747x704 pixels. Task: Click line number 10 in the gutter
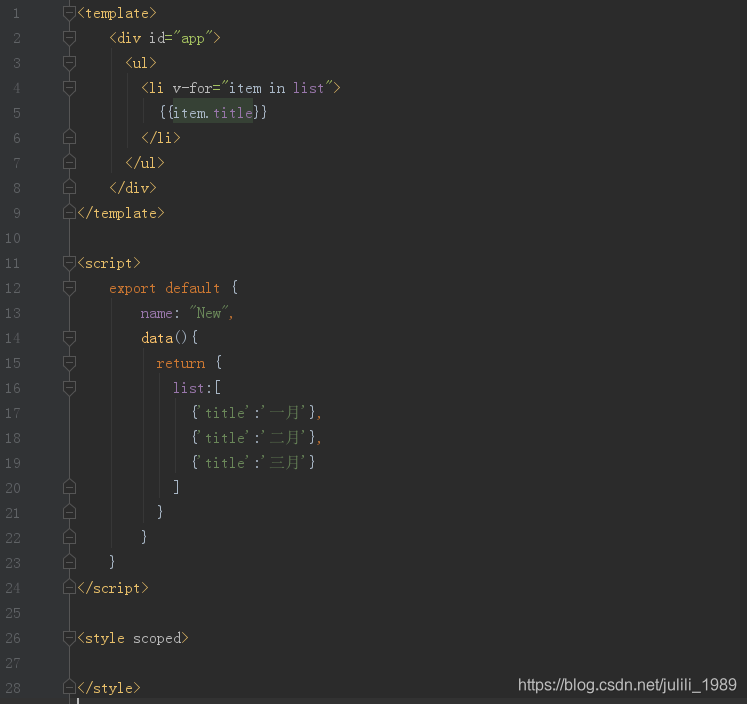pyautogui.click(x=13, y=238)
